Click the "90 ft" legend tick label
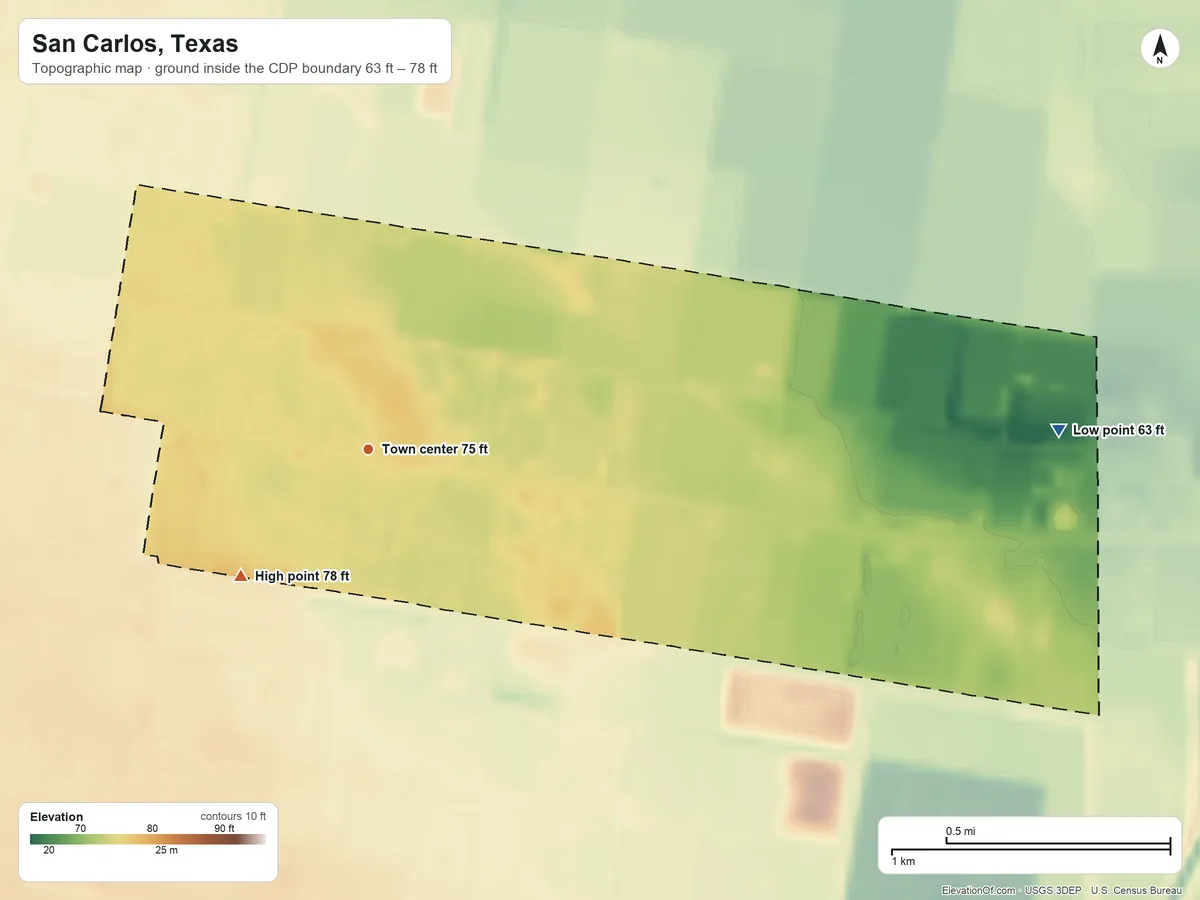 point(224,828)
